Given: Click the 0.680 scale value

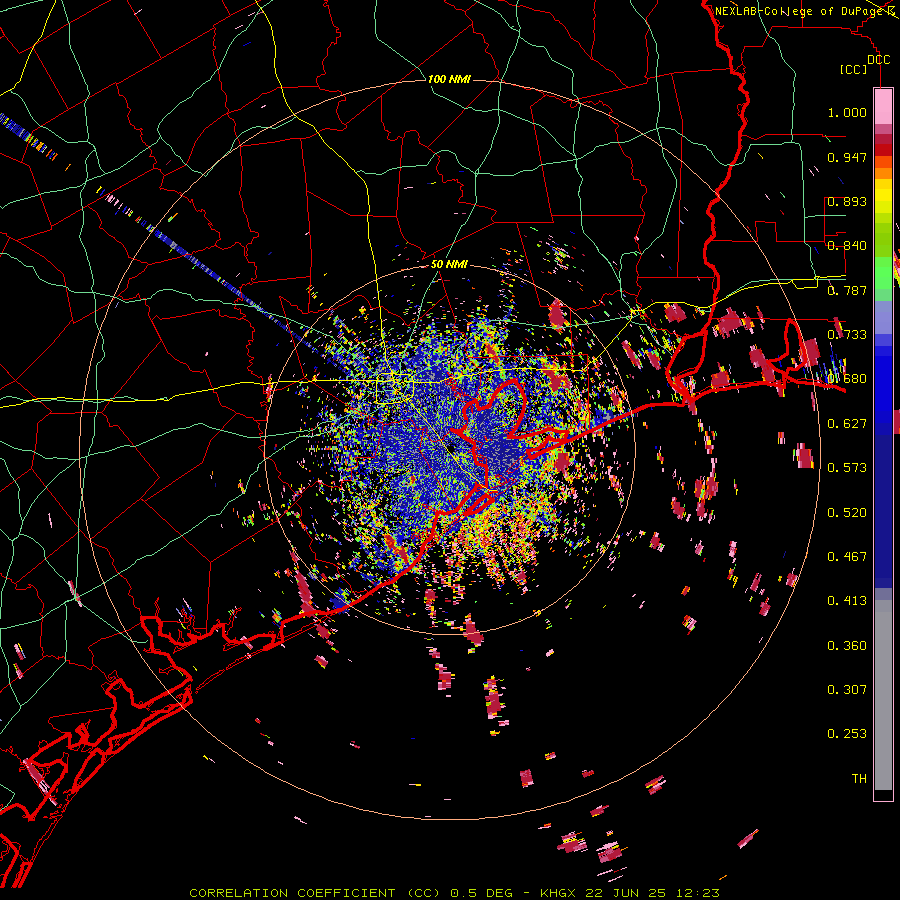Looking at the screenshot, I should click(x=847, y=379).
